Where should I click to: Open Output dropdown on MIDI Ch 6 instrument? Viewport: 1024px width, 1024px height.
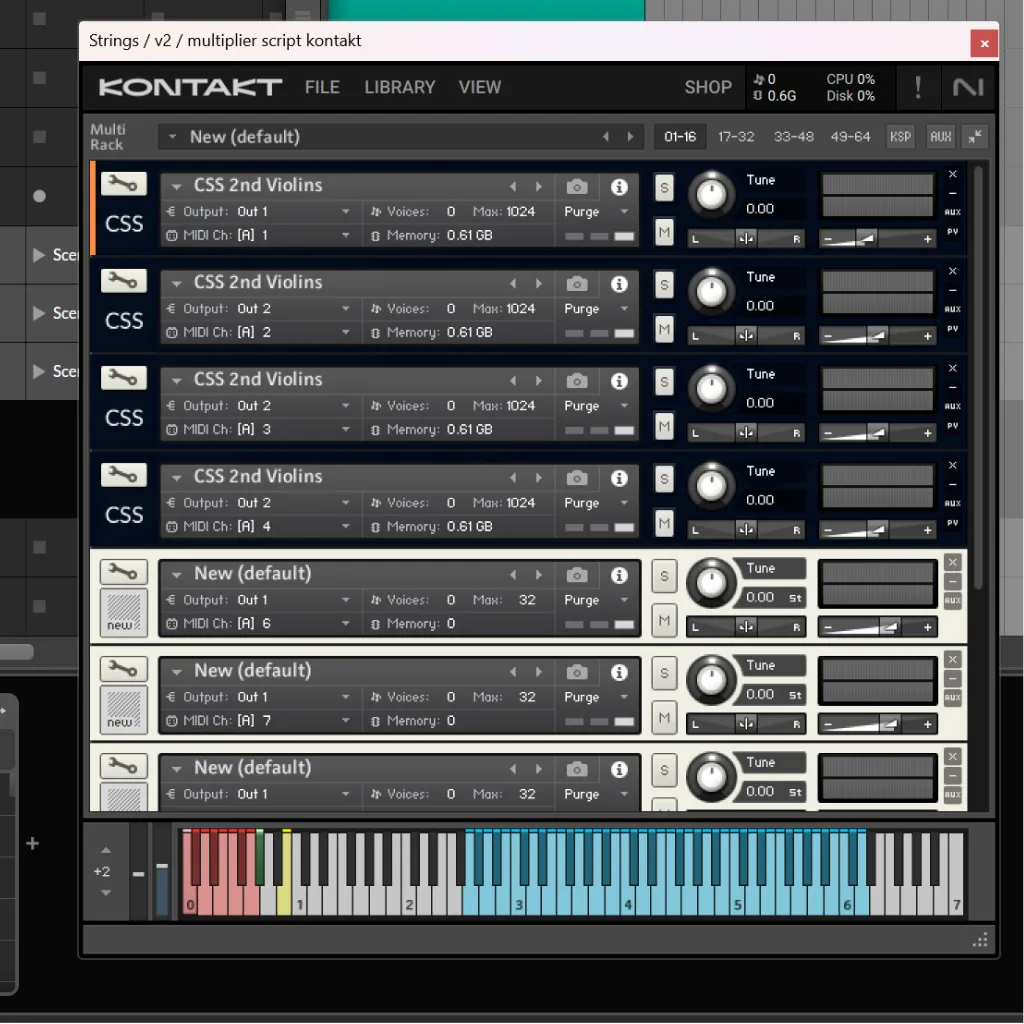pyautogui.click(x=345, y=600)
